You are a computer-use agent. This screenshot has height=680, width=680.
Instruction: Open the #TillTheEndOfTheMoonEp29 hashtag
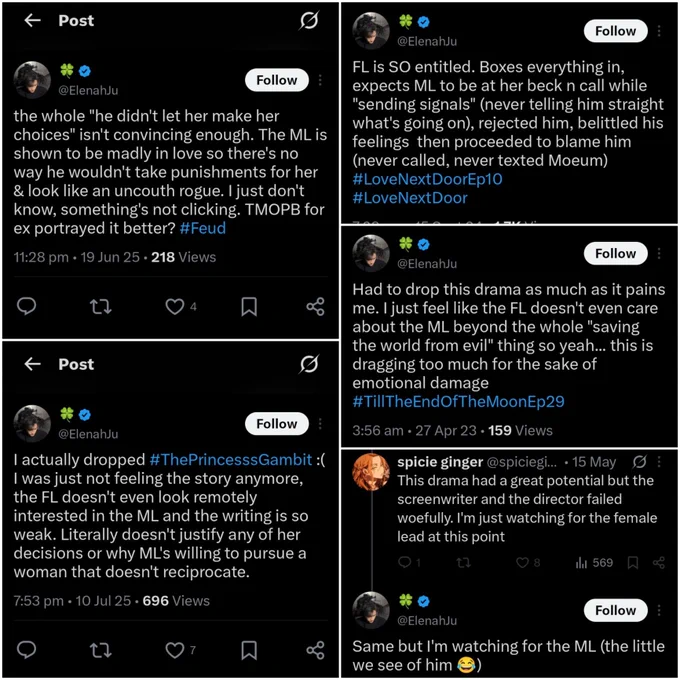pyautogui.click(x=458, y=402)
